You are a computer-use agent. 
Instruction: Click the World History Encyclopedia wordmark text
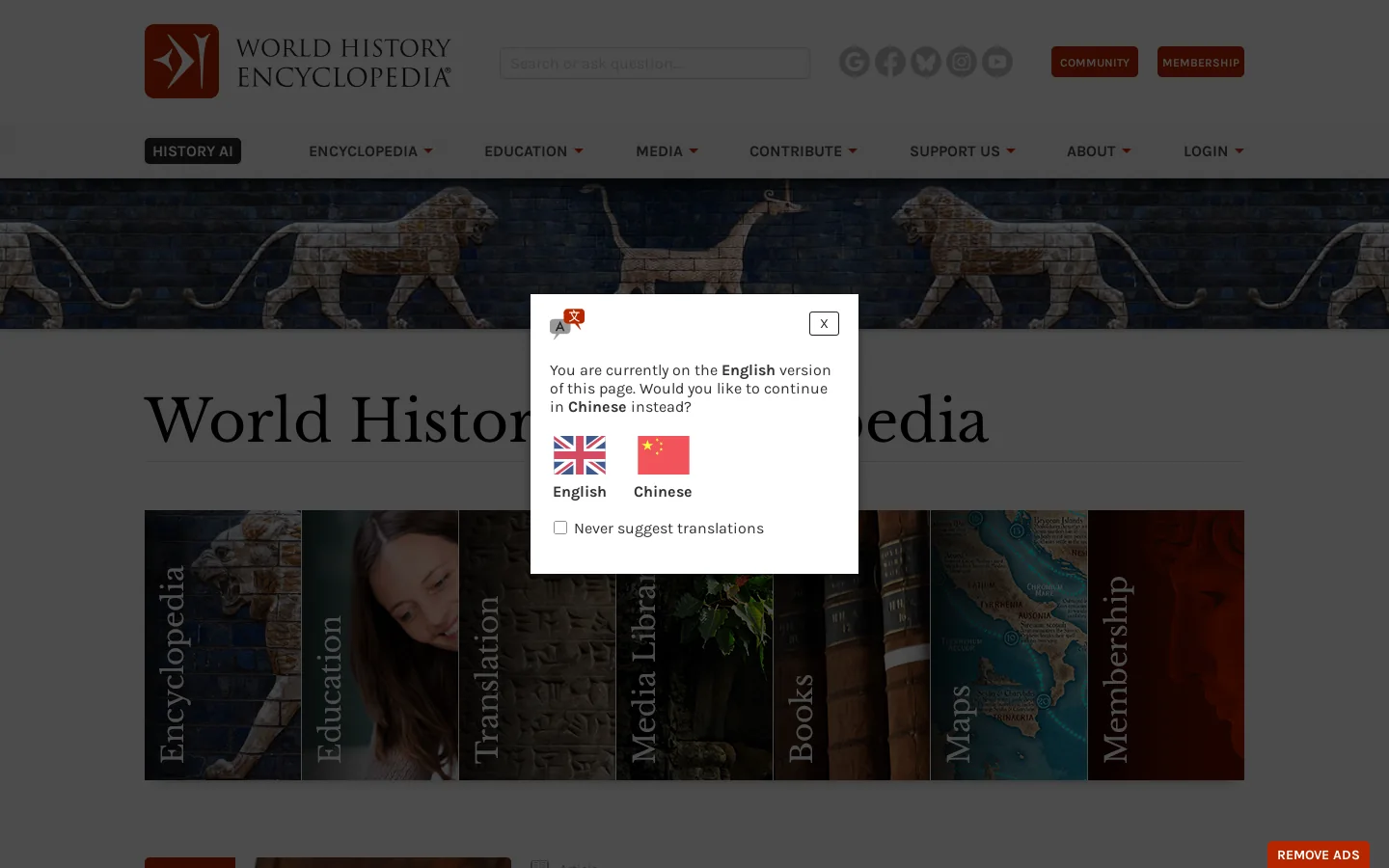pyautogui.click(x=343, y=62)
